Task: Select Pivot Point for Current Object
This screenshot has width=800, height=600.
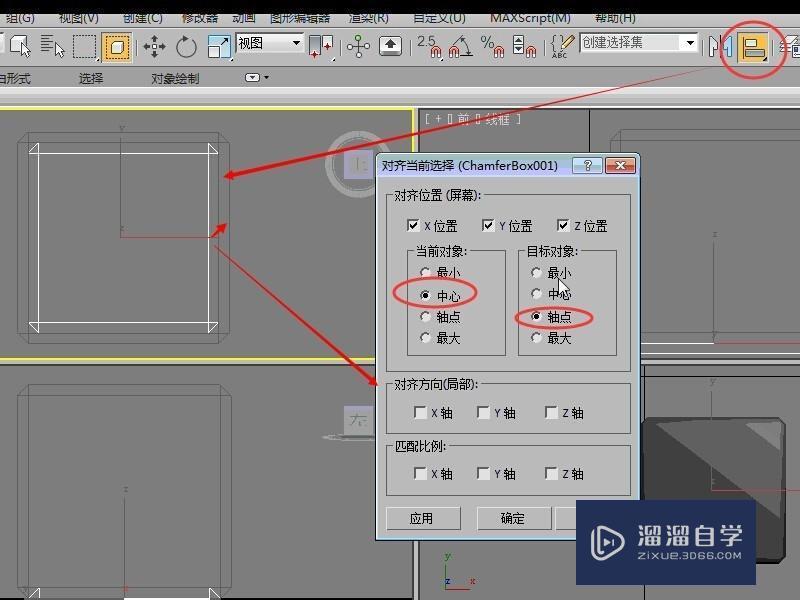Action: point(426,317)
